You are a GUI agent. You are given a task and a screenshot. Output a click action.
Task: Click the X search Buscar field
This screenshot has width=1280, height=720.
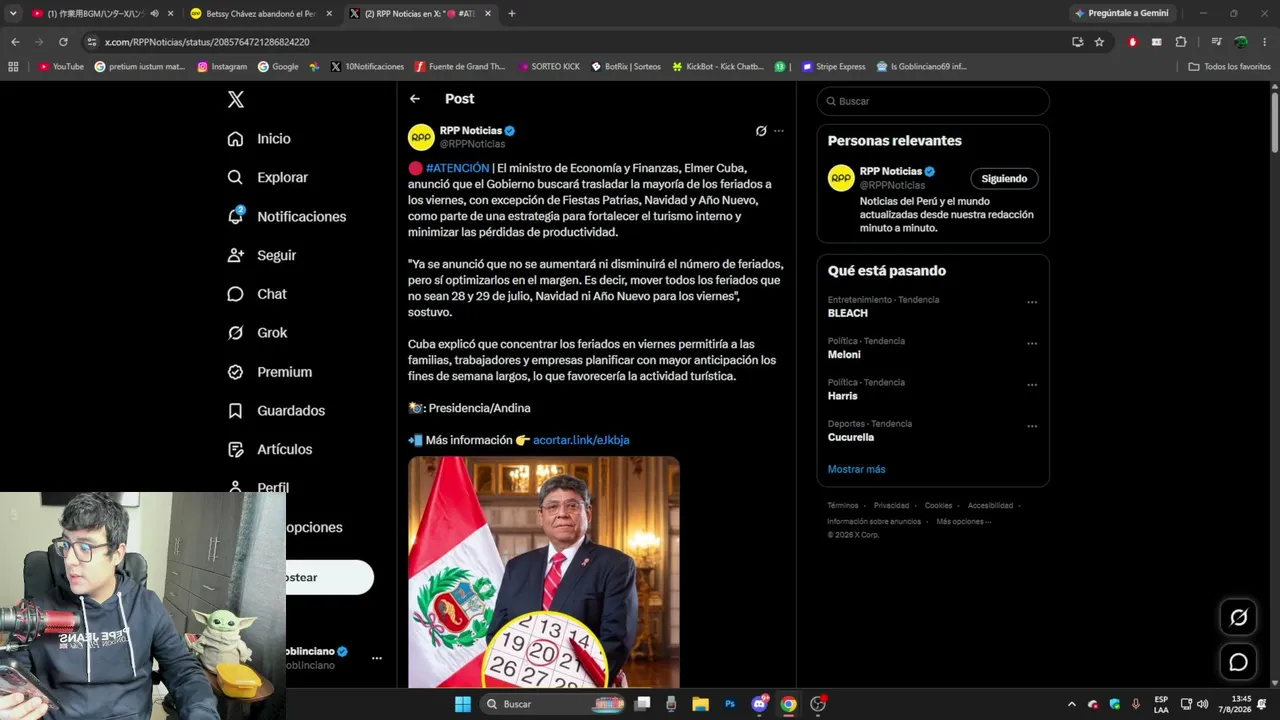point(933,101)
